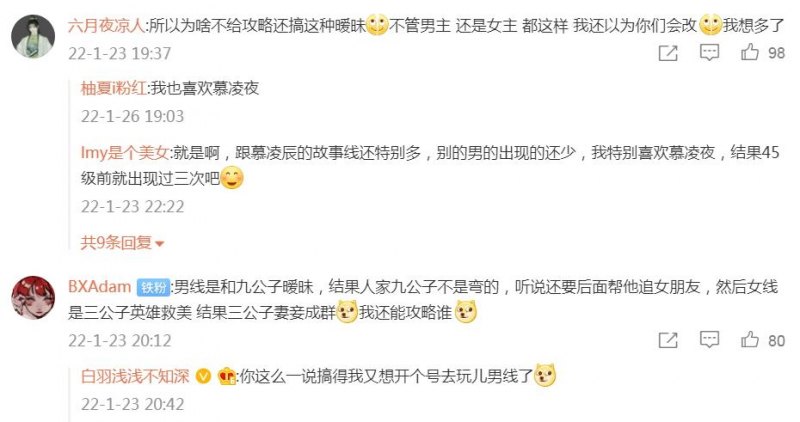Click the crown member icon beside 白羽浅浅不知深
The height and width of the screenshot is (422, 800).
(227, 377)
